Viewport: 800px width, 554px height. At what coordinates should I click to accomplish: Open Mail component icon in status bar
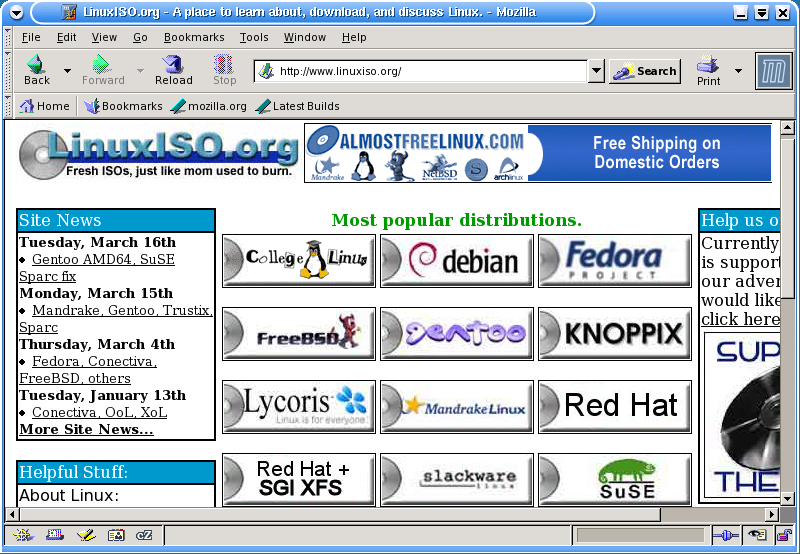coord(54,535)
